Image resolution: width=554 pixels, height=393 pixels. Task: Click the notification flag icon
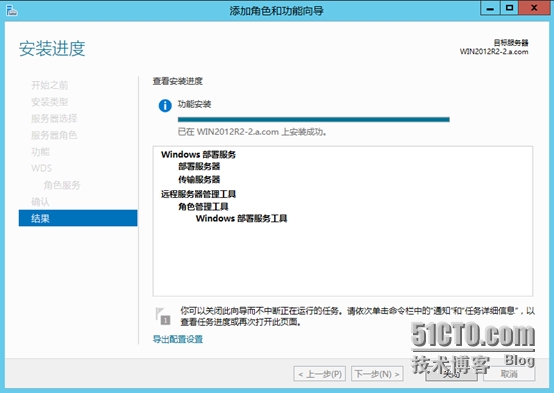[163, 316]
